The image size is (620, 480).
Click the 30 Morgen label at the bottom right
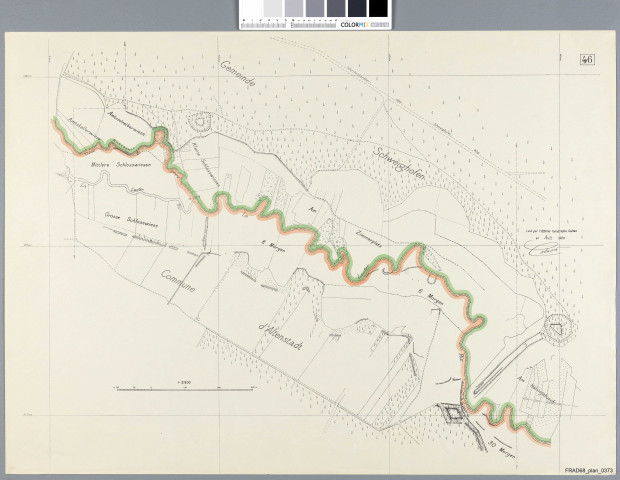(503, 440)
